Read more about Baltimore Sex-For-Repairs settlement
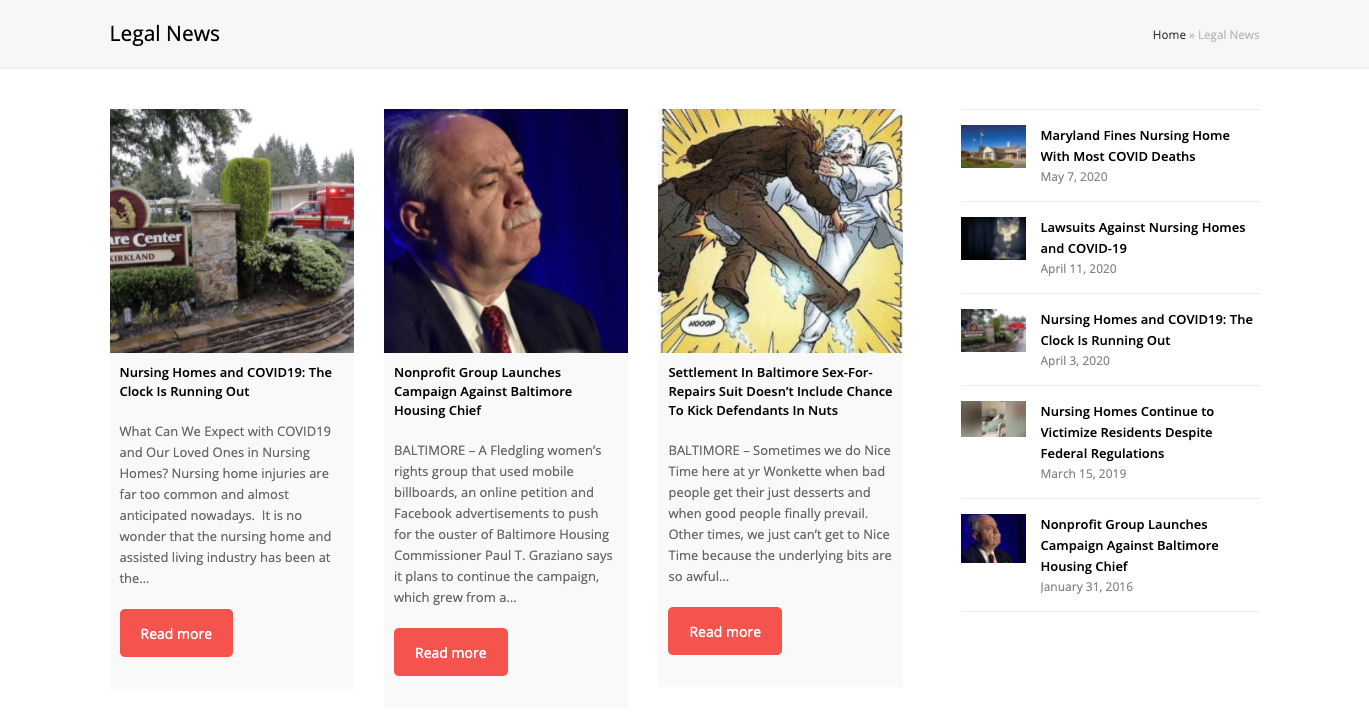 [x=725, y=631]
